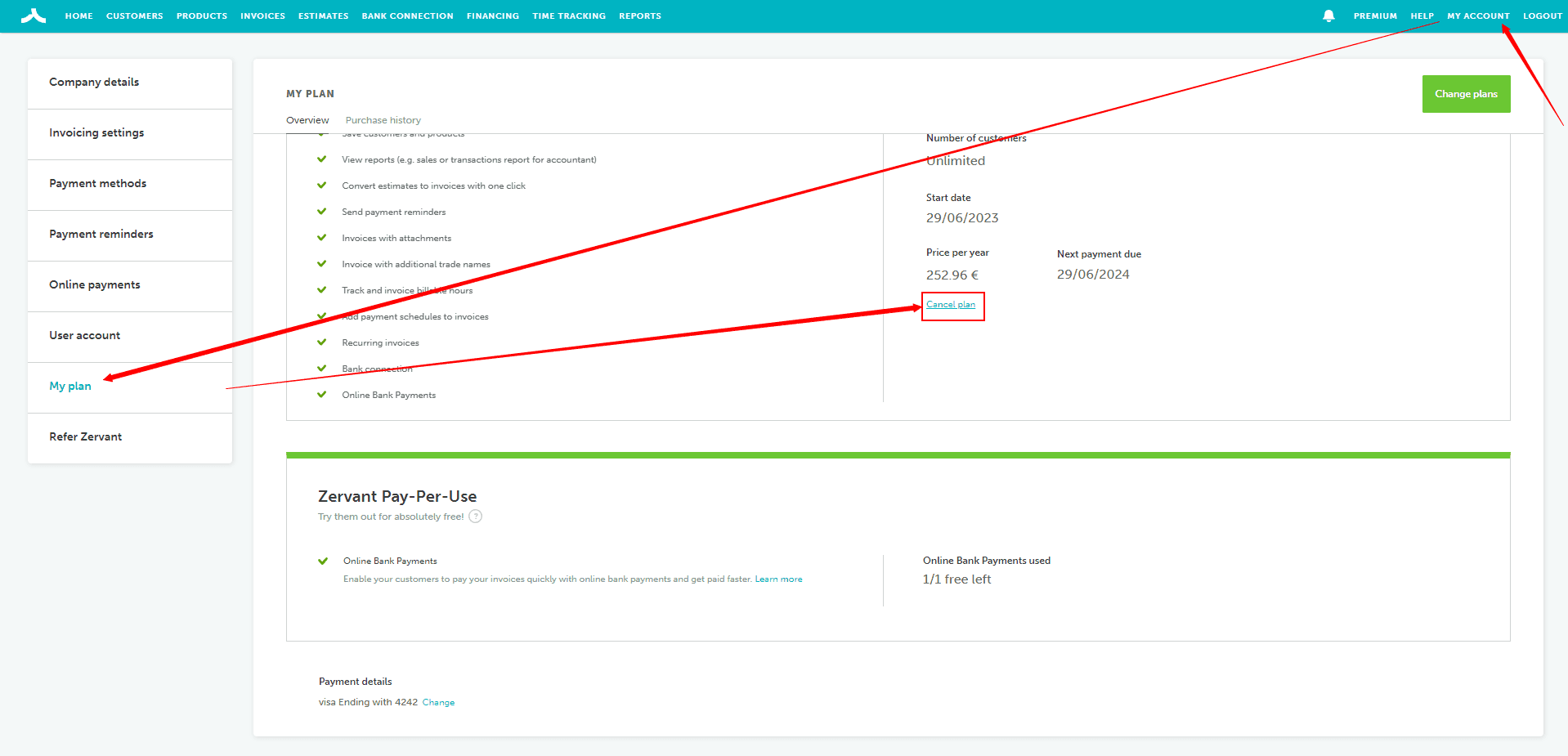Click LOGOUT in the top bar
The image size is (1568, 756).
pyautogui.click(x=1543, y=16)
